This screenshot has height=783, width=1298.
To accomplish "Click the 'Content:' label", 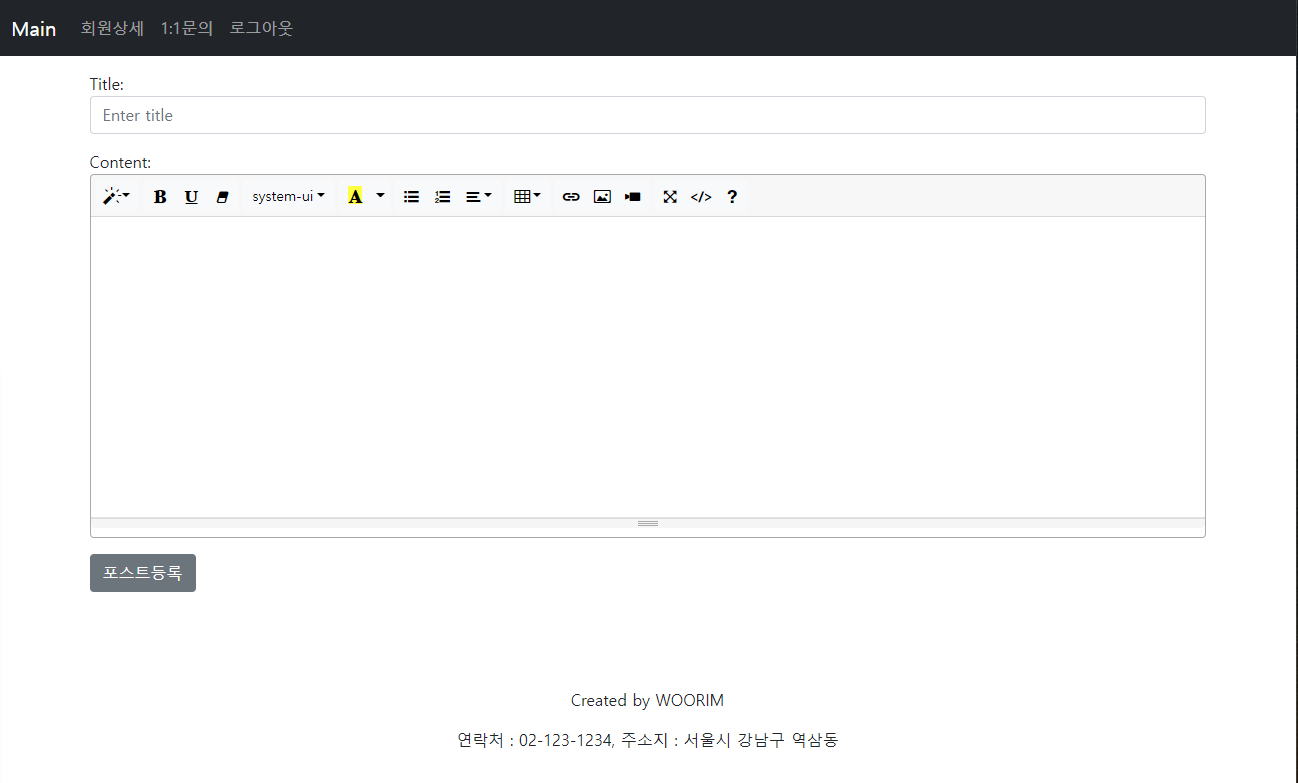I will click(x=120, y=162).
